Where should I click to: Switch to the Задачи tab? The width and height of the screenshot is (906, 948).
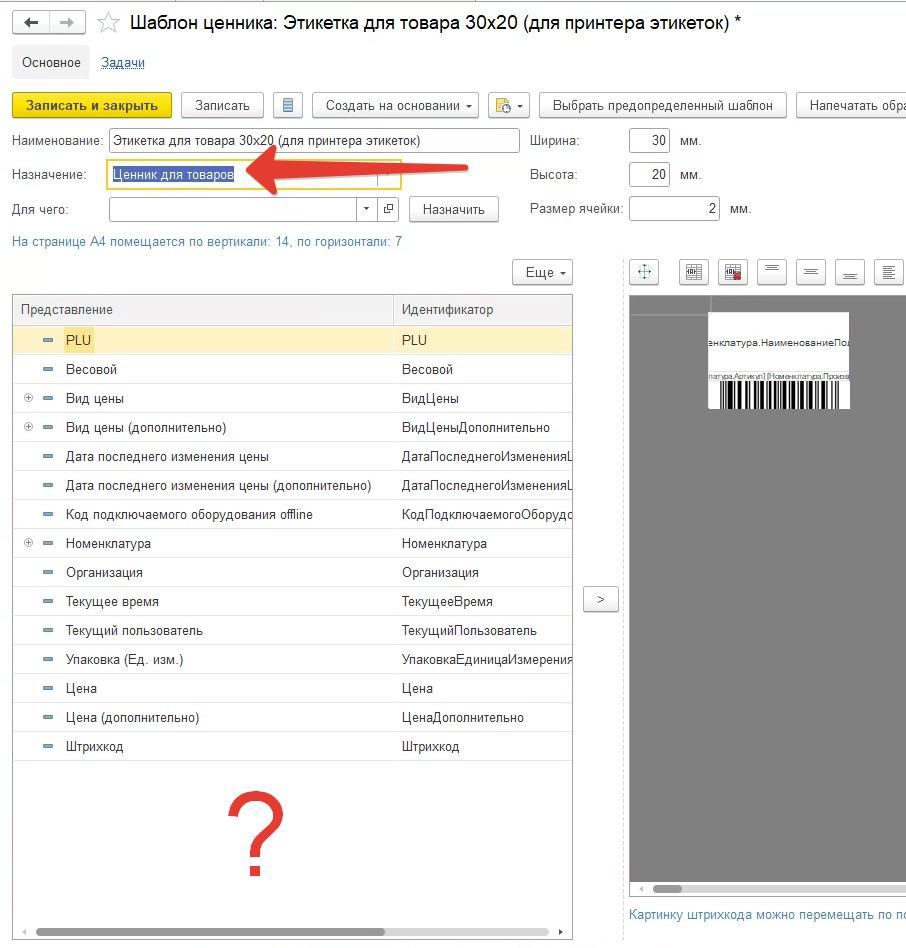(x=123, y=62)
